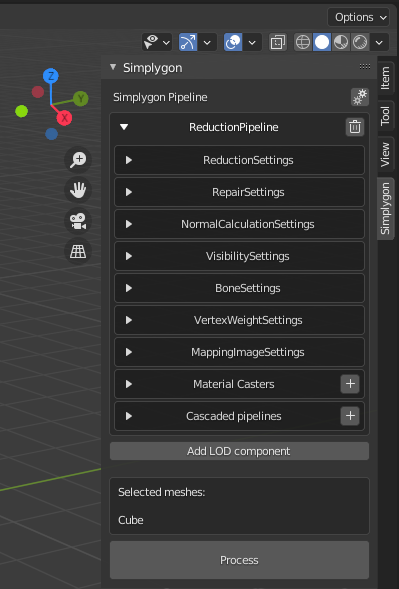
Task: Add a cascaded pipeline with plus
Action: coord(350,416)
